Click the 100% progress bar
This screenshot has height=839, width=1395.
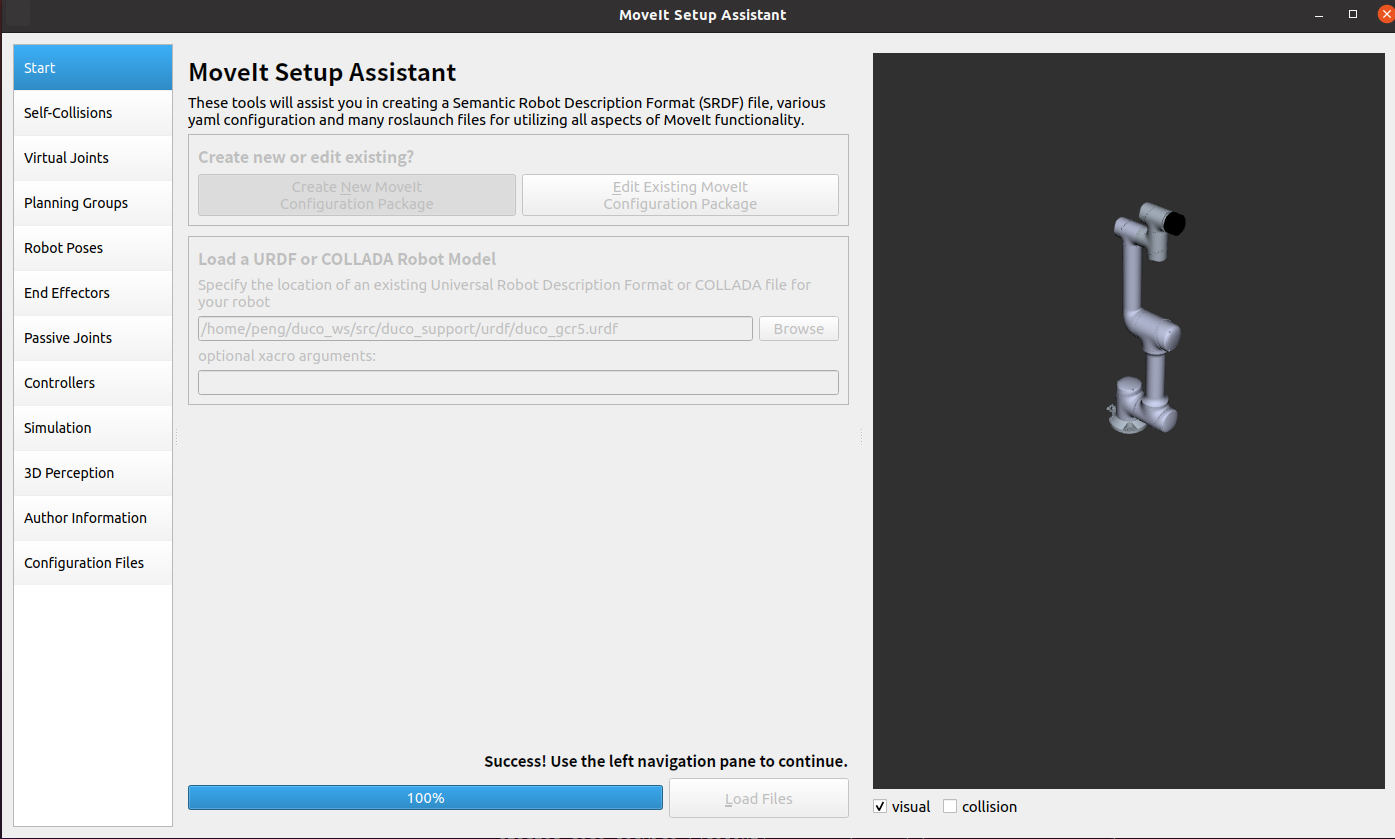click(x=425, y=798)
